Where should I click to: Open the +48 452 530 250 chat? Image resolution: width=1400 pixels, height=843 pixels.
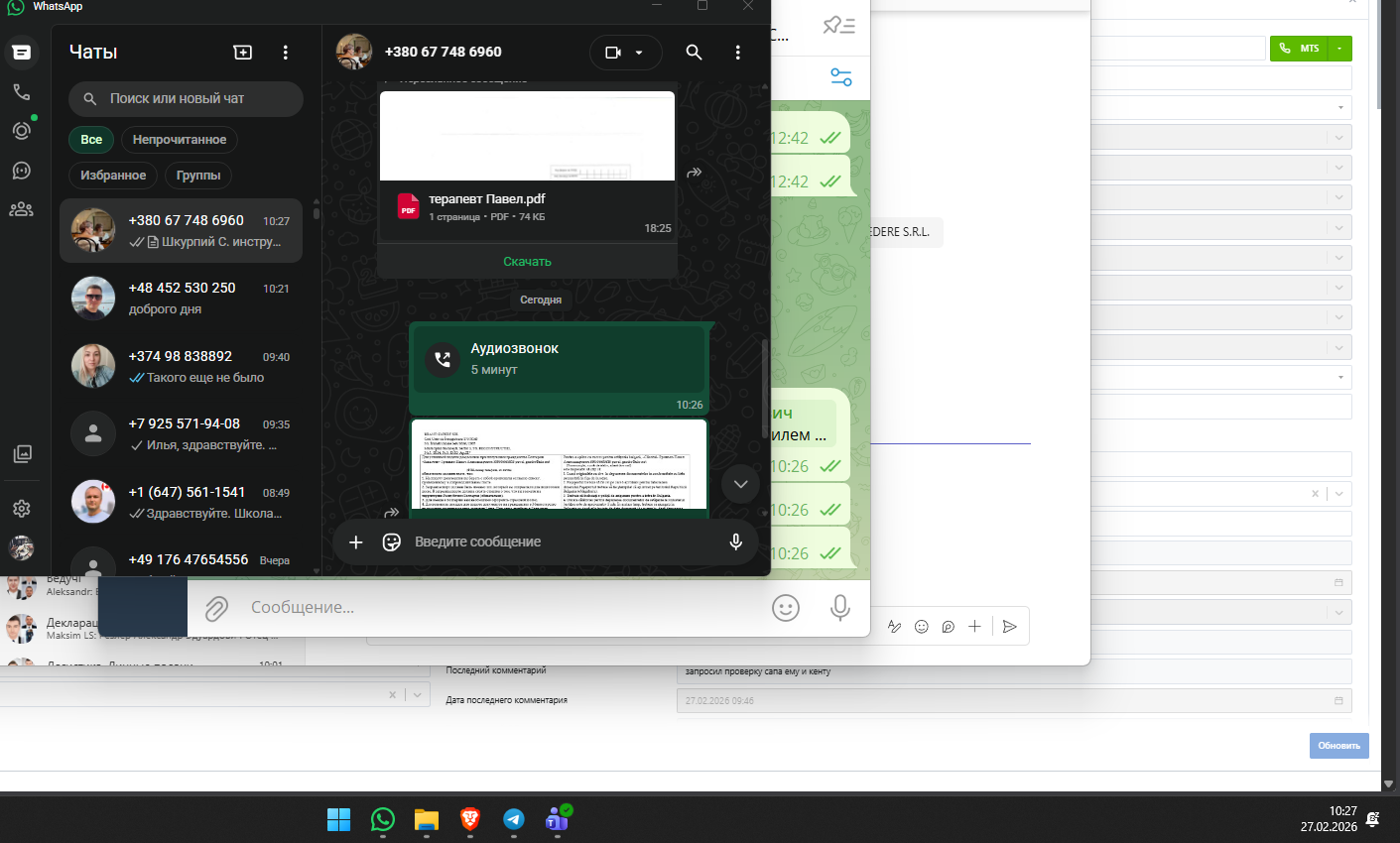pyautogui.click(x=182, y=299)
